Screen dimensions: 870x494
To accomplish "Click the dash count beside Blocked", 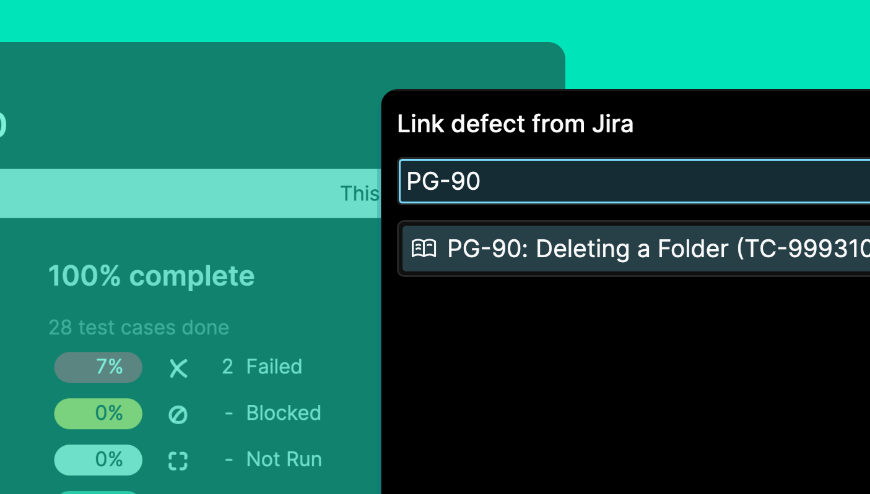I will point(228,413).
